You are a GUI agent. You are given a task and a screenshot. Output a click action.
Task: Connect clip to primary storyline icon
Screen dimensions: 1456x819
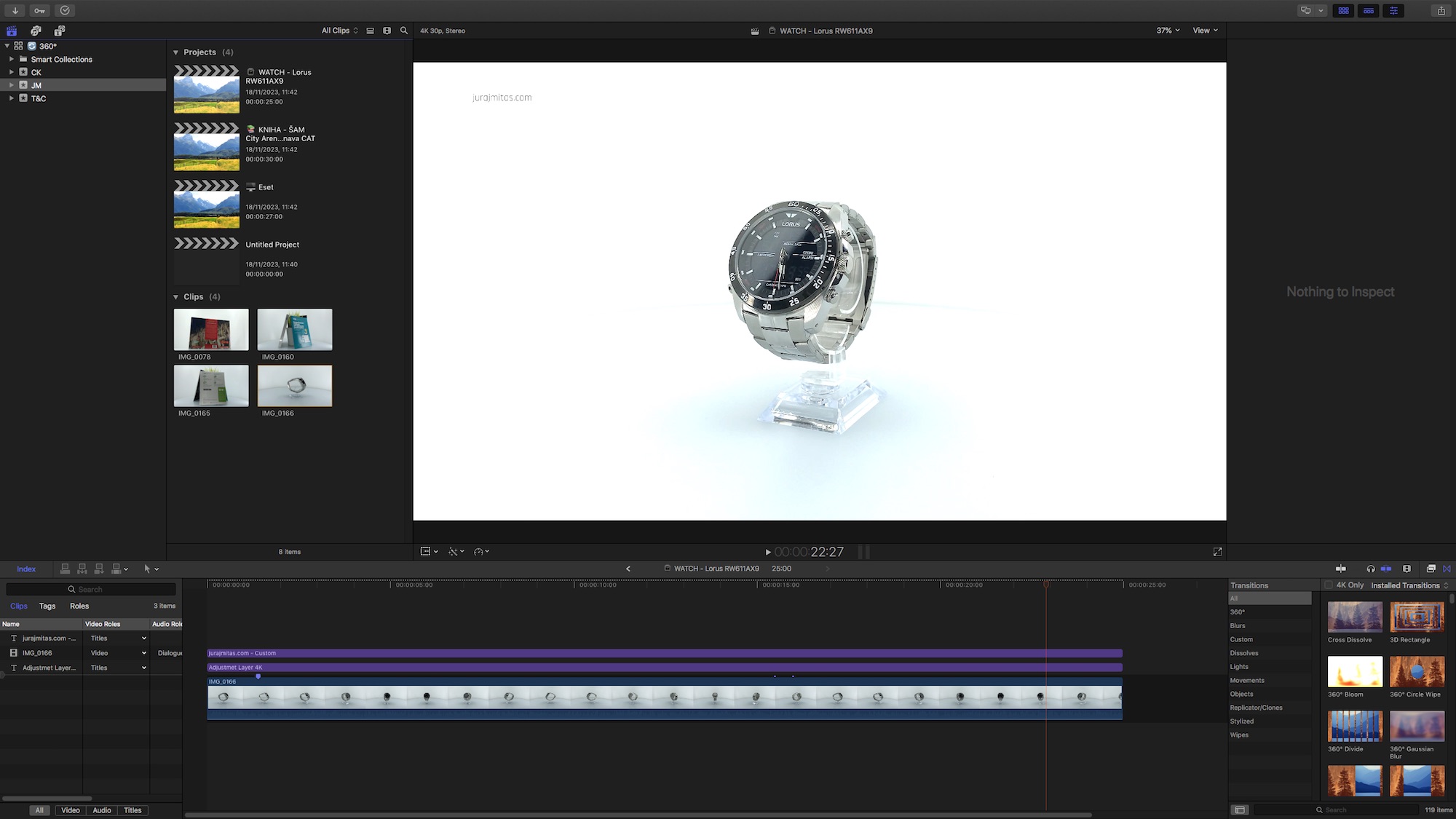[x=65, y=569]
